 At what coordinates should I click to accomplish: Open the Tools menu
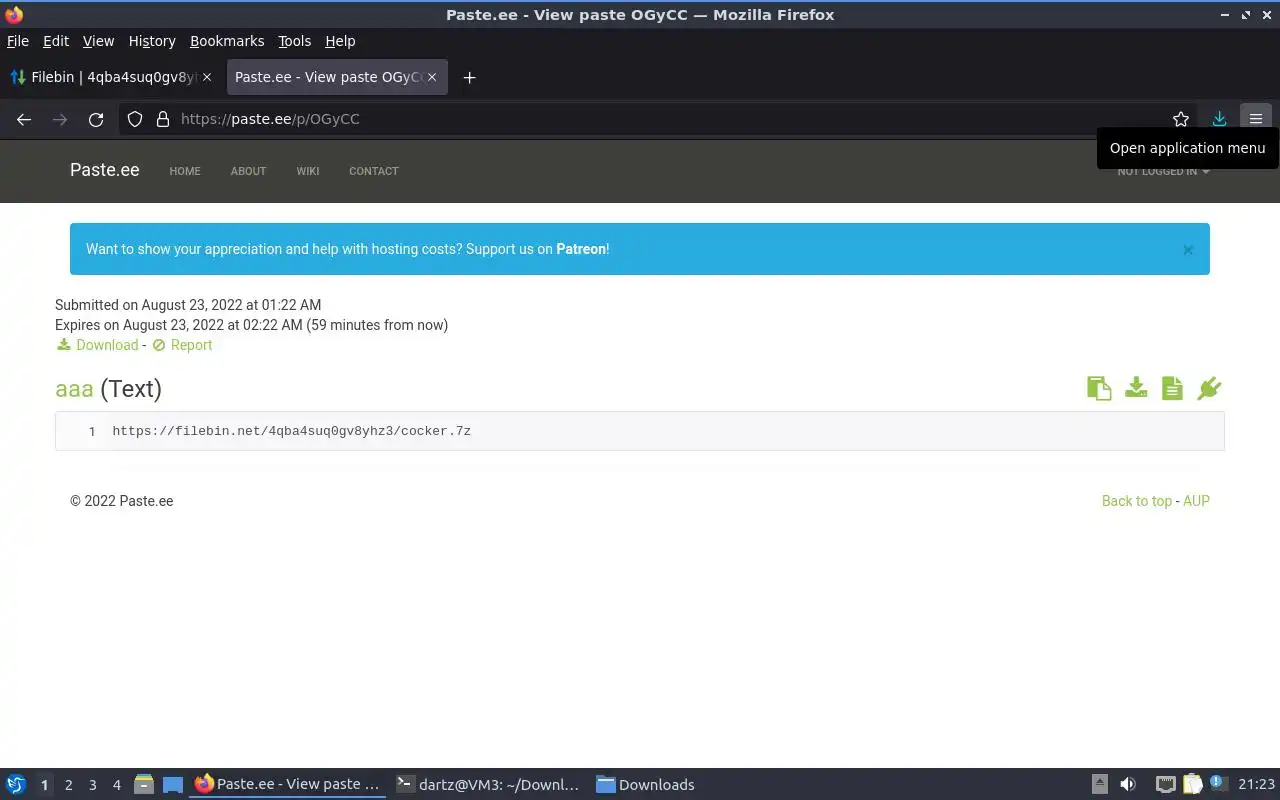pos(294,41)
